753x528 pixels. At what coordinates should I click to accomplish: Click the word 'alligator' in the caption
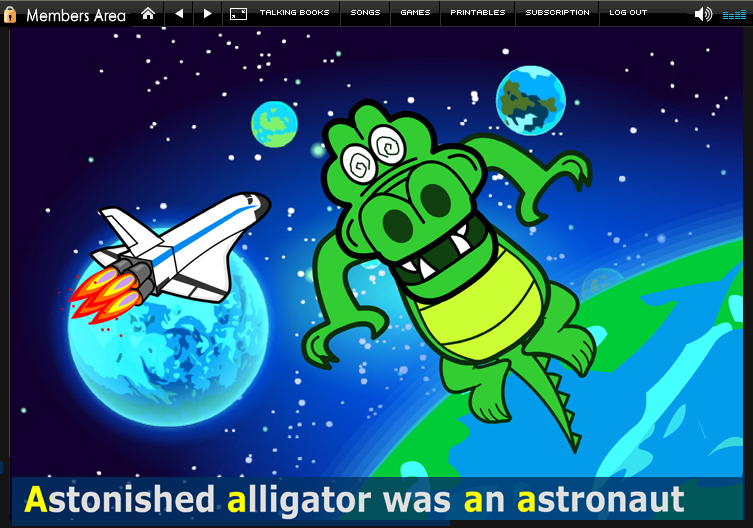[x=299, y=502]
